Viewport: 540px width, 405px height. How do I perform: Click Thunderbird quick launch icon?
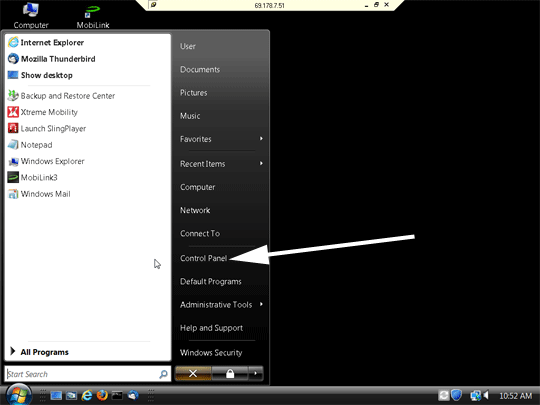133,395
